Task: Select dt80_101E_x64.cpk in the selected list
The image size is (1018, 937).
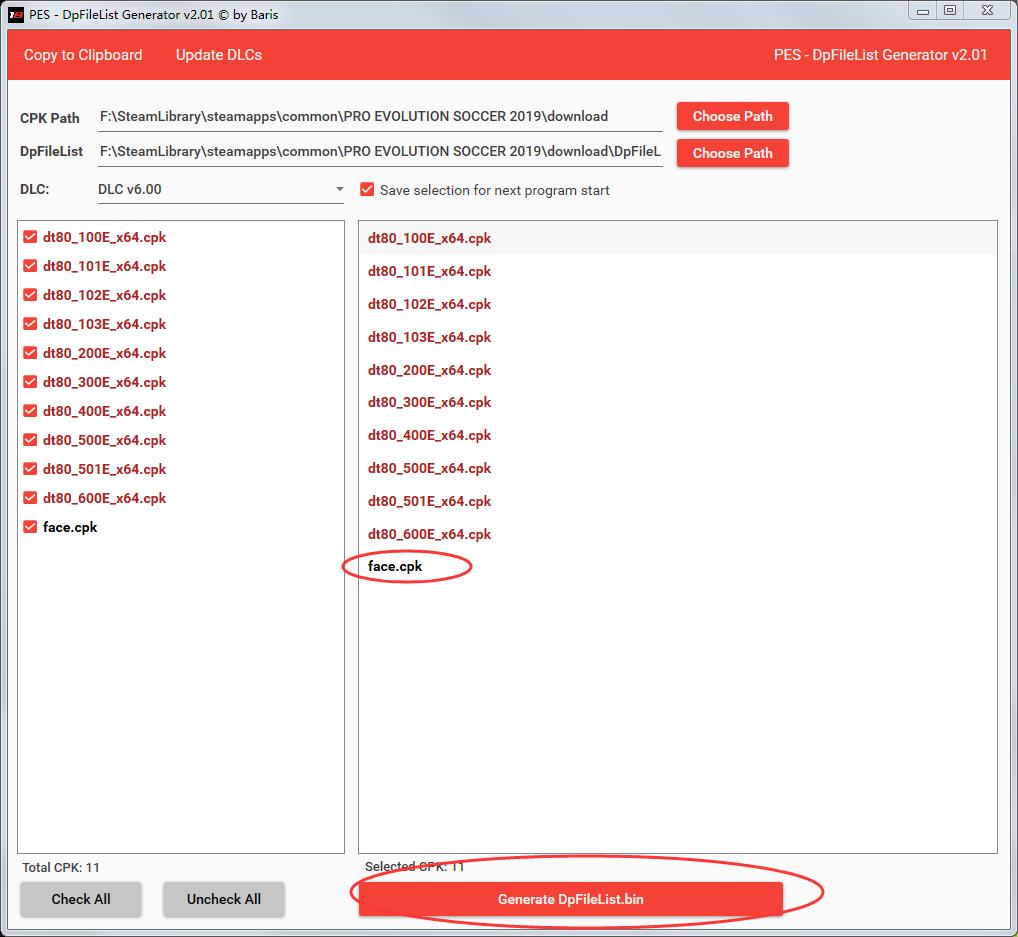Action: coord(678,271)
